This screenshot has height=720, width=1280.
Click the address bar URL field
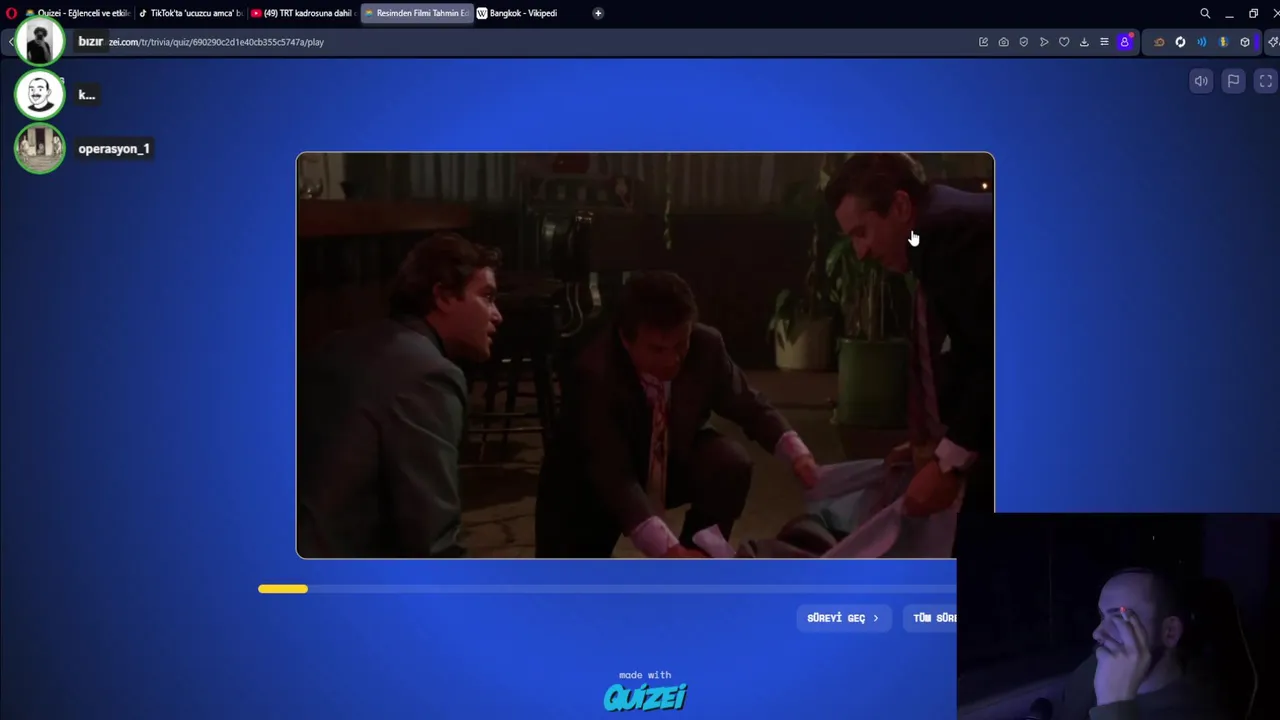click(540, 42)
